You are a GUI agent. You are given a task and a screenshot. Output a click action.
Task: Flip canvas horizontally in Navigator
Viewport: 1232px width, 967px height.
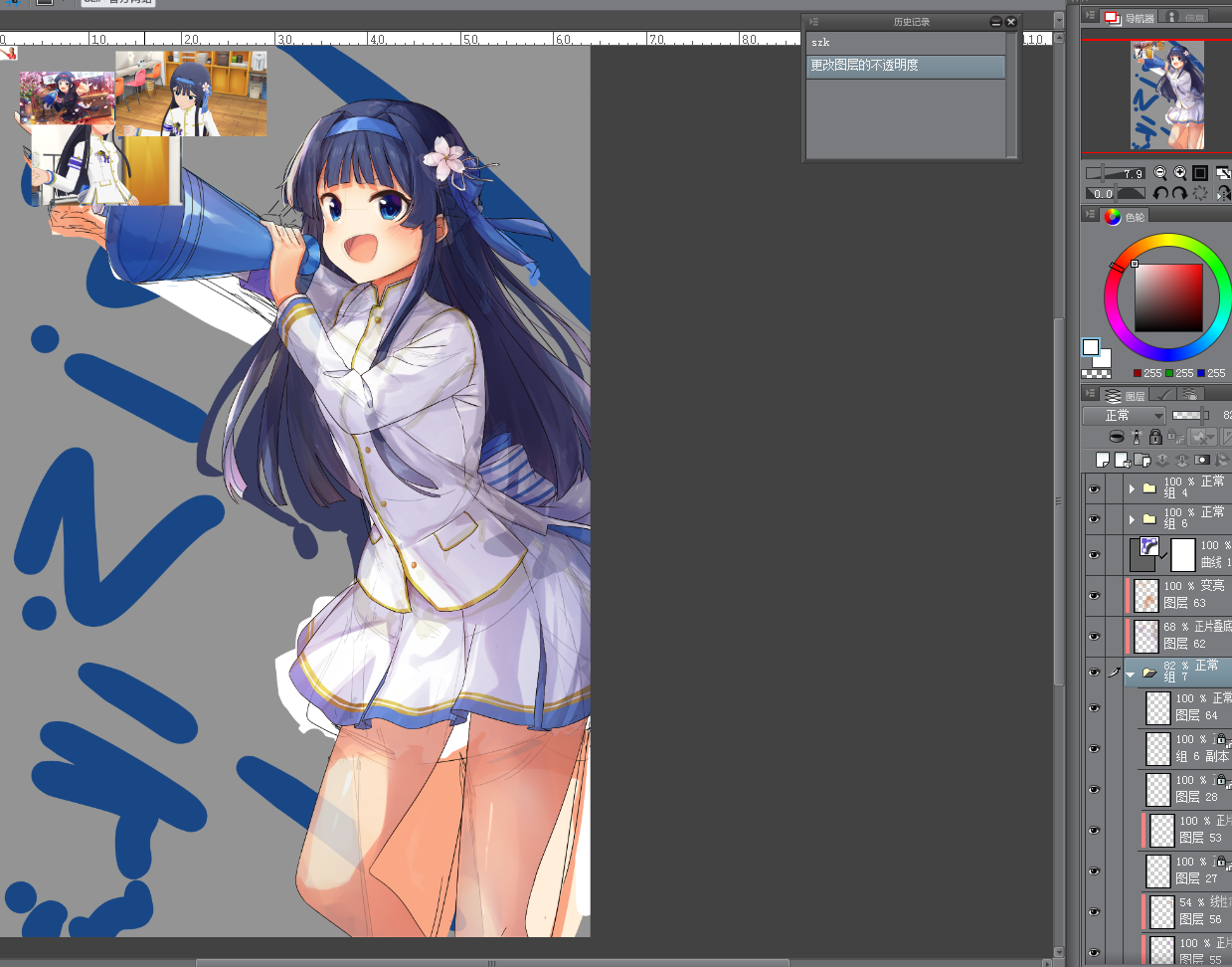coord(1223,194)
